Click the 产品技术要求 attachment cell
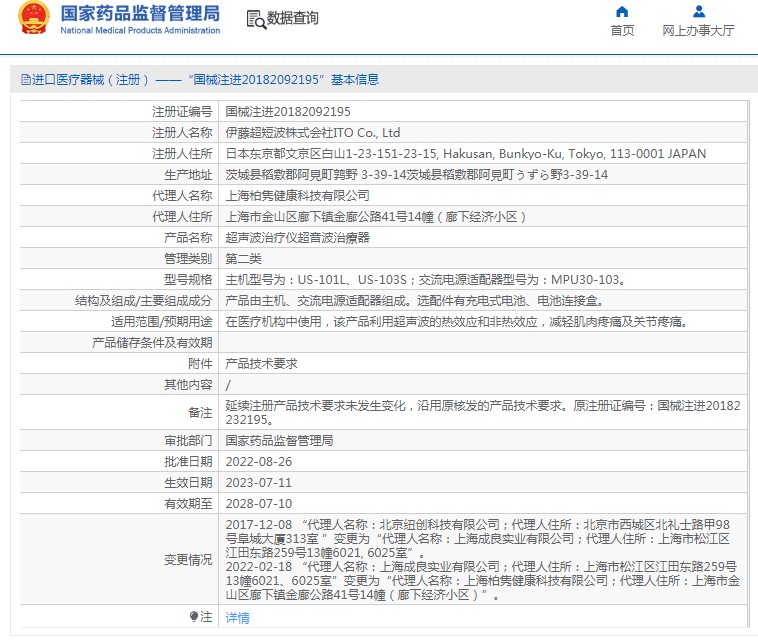 click(x=261, y=364)
